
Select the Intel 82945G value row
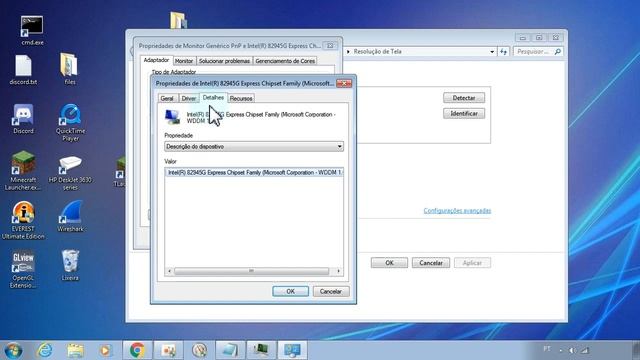click(x=254, y=173)
